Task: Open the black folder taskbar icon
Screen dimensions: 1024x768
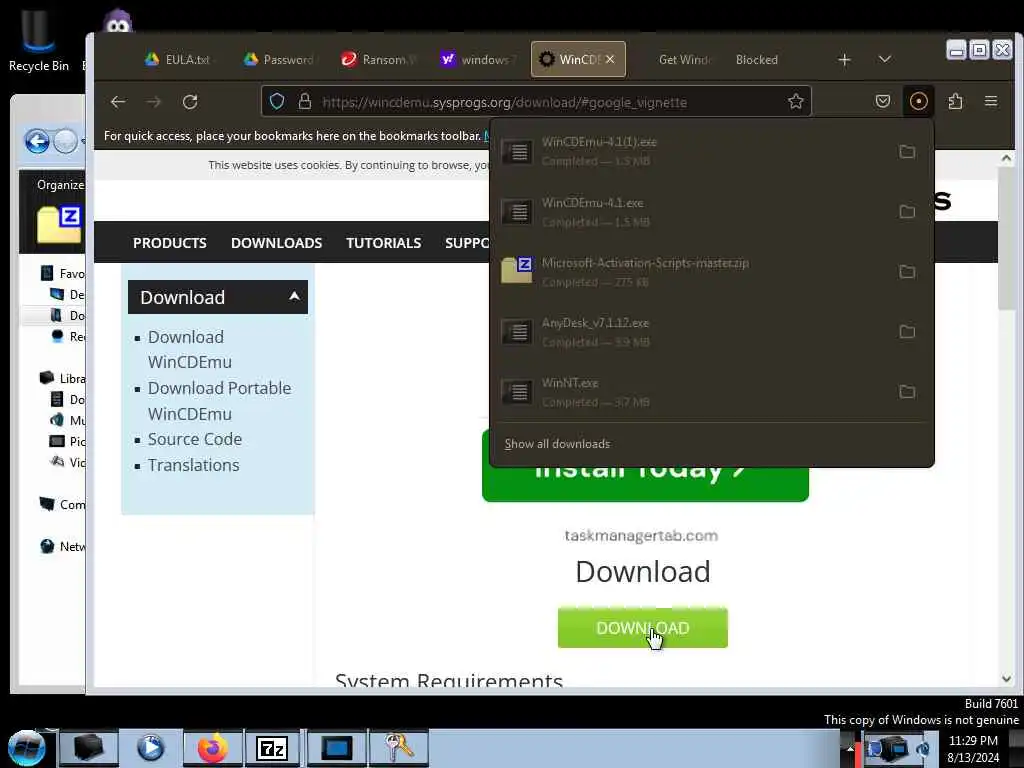Action: [89, 748]
